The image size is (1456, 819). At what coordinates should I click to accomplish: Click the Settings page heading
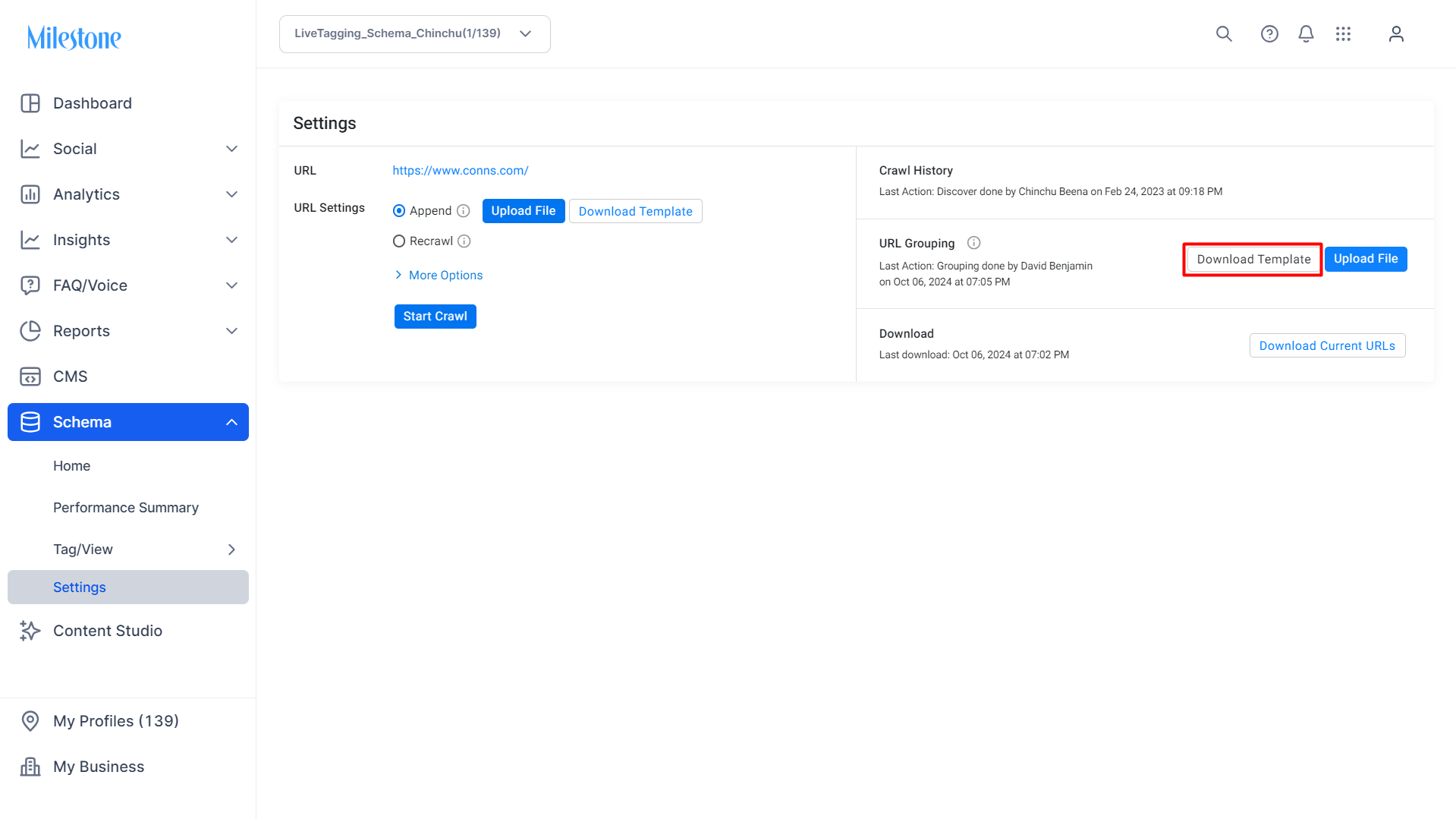coord(325,123)
